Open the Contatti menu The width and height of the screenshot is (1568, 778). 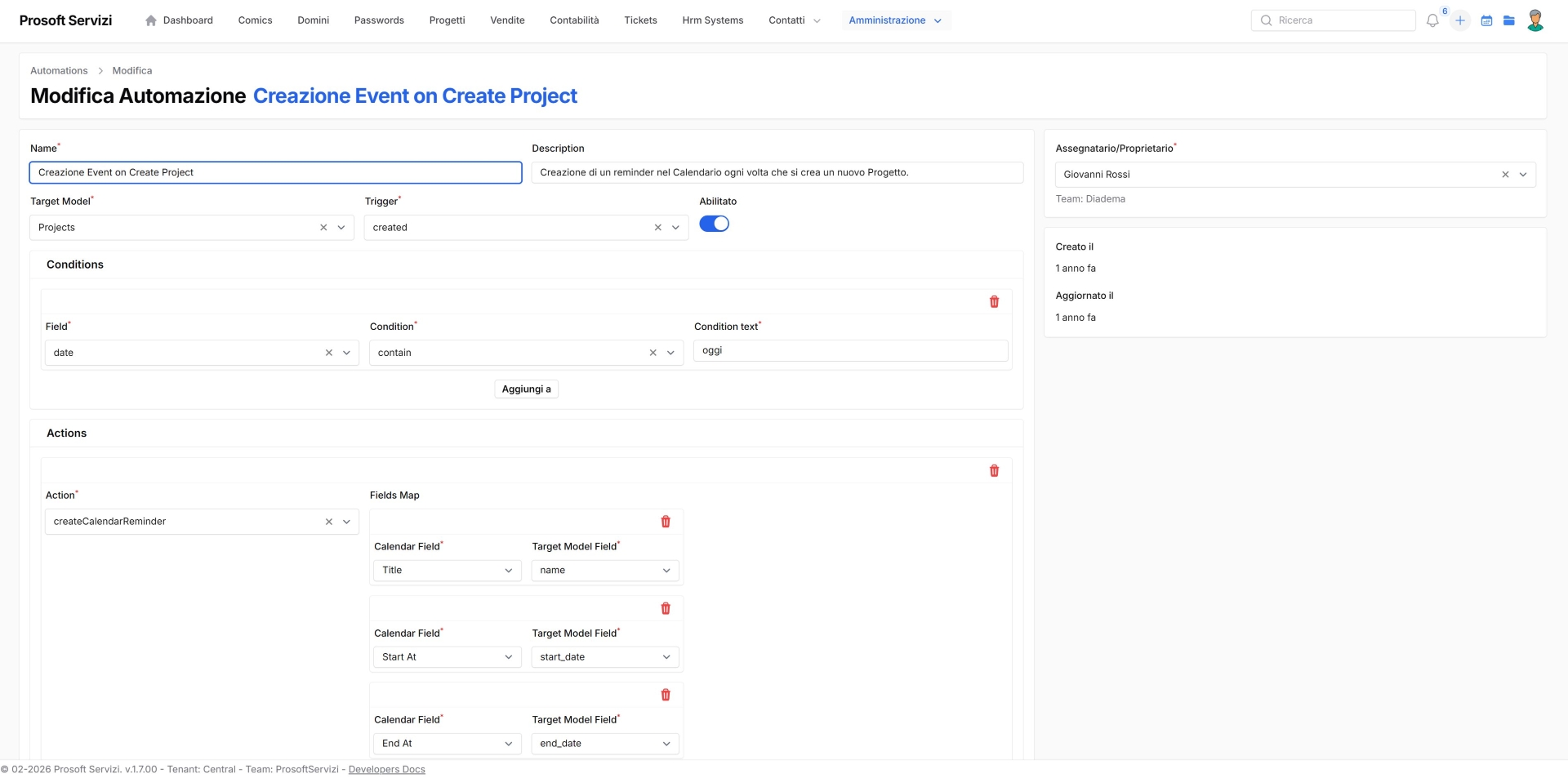(x=794, y=20)
